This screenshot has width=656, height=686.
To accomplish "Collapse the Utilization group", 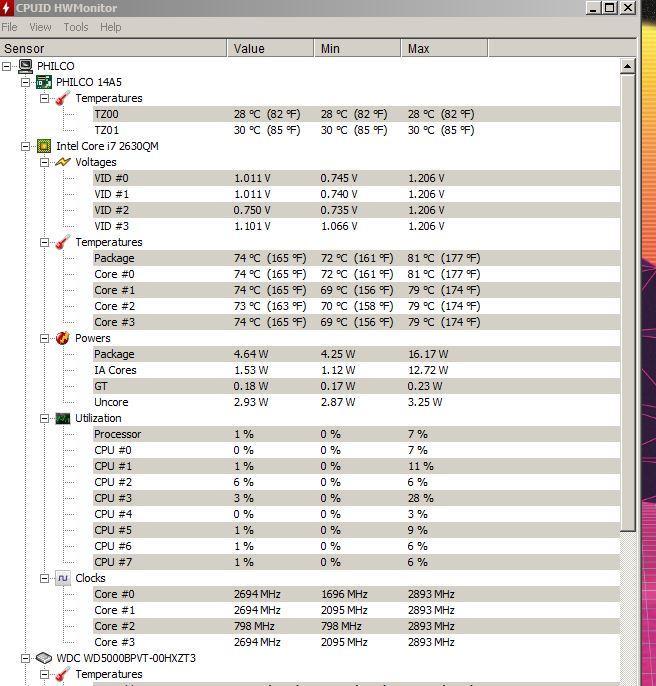I will click(44, 419).
